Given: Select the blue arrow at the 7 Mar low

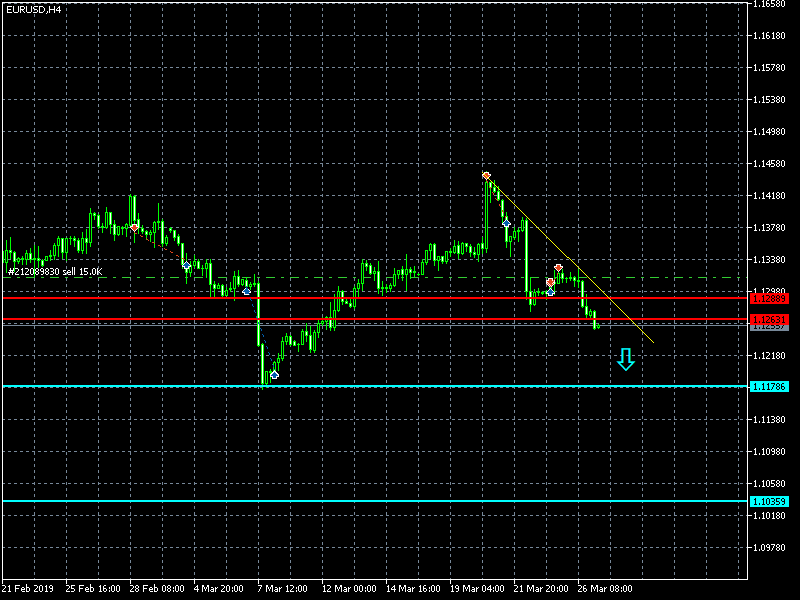Looking at the screenshot, I should (274, 375).
